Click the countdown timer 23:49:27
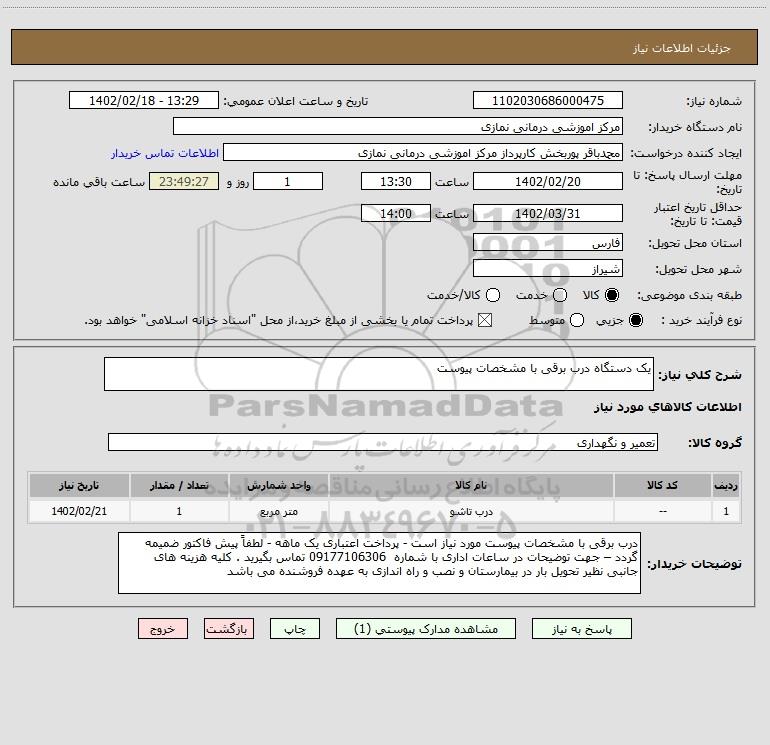 184,181
